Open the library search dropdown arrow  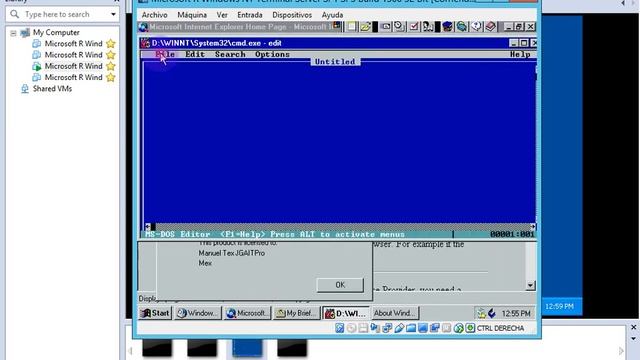pos(113,14)
